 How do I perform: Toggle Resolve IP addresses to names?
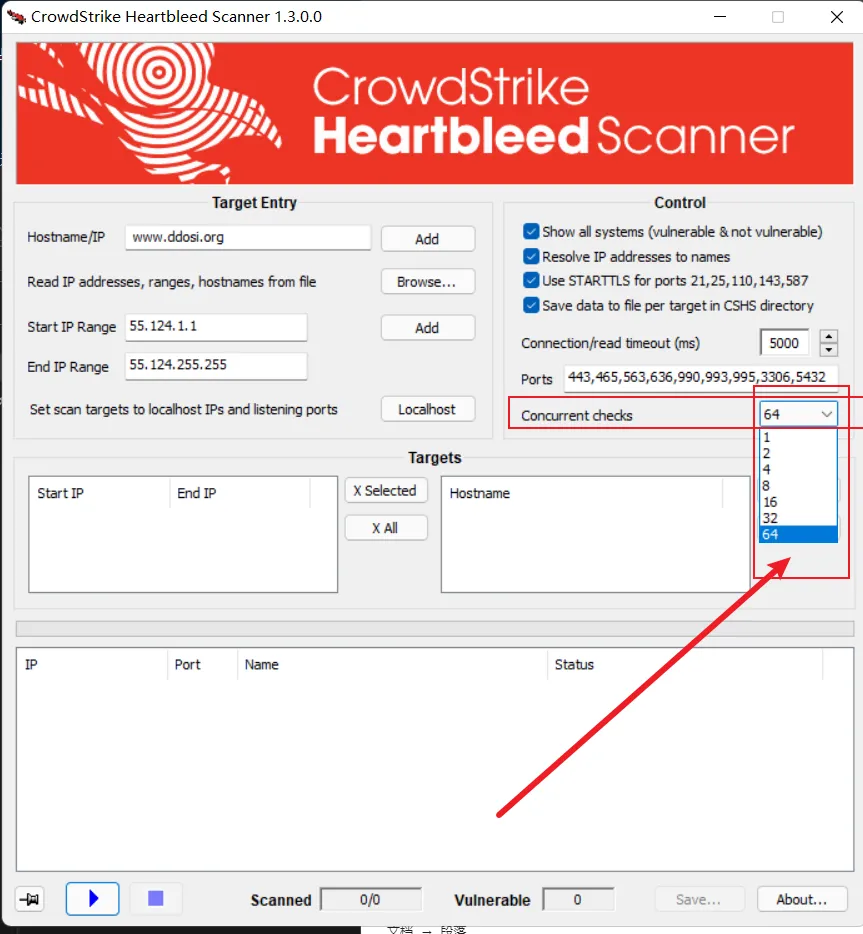pyautogui.click(x=531, y=256)
